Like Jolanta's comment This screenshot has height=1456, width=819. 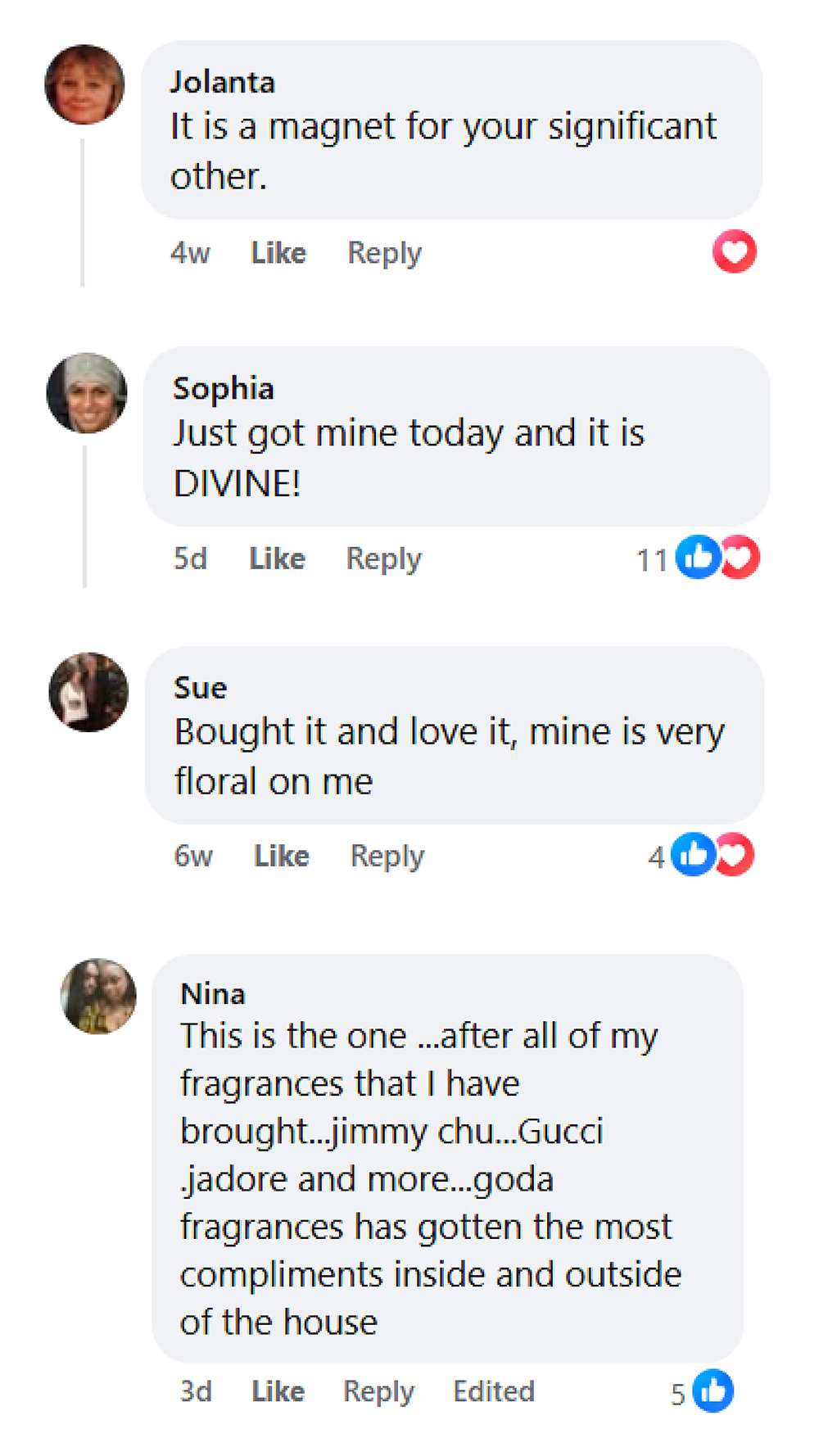(x=278, y=253)
